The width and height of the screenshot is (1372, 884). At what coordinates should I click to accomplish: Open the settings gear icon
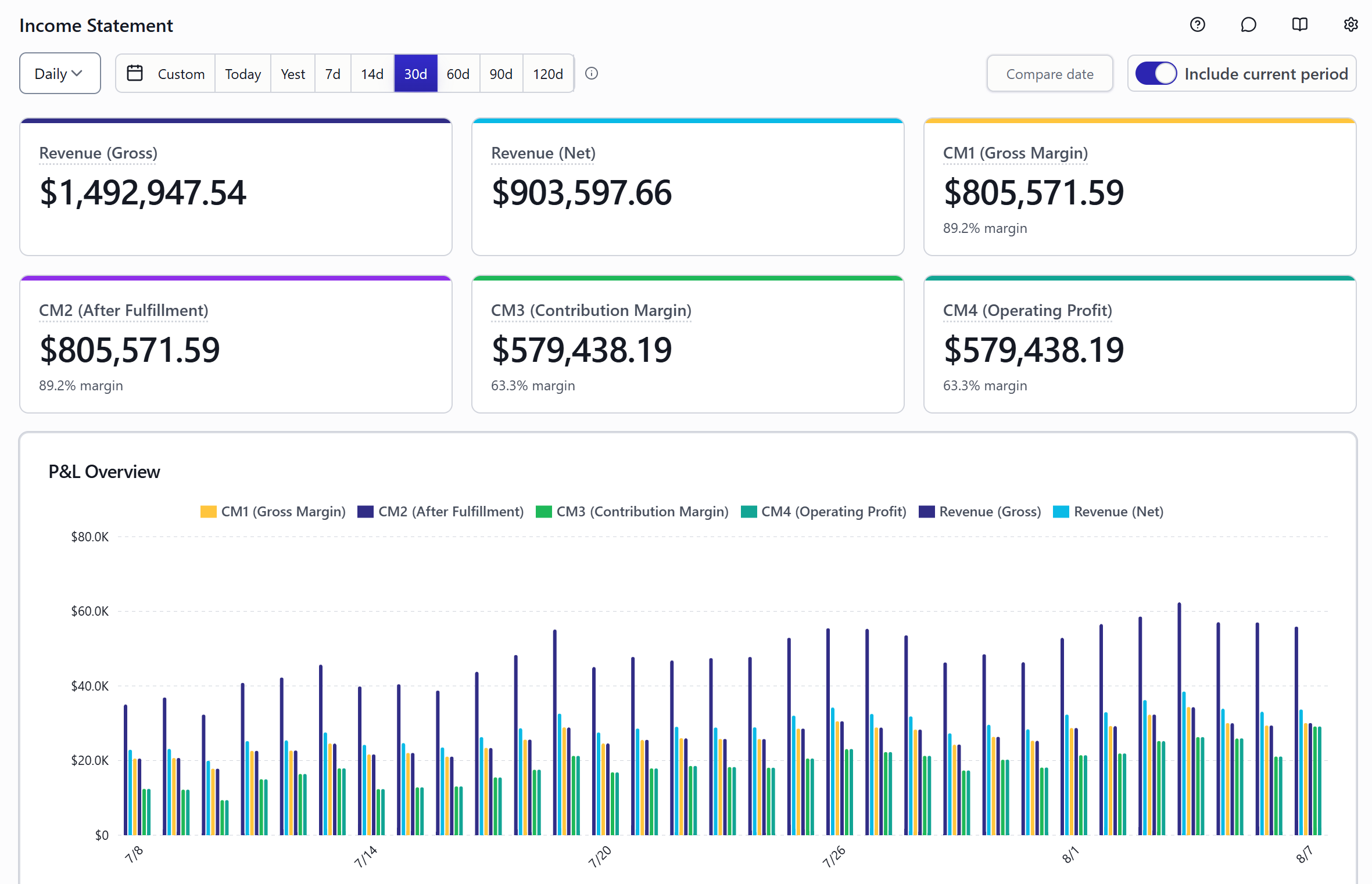1350,24
